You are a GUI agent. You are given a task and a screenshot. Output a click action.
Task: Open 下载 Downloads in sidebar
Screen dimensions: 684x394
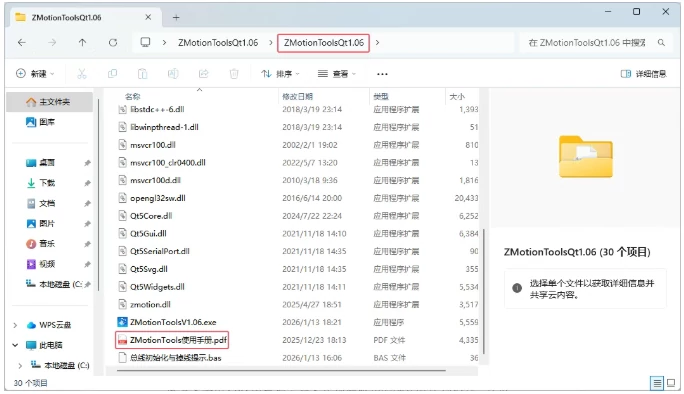click(41, 183)
